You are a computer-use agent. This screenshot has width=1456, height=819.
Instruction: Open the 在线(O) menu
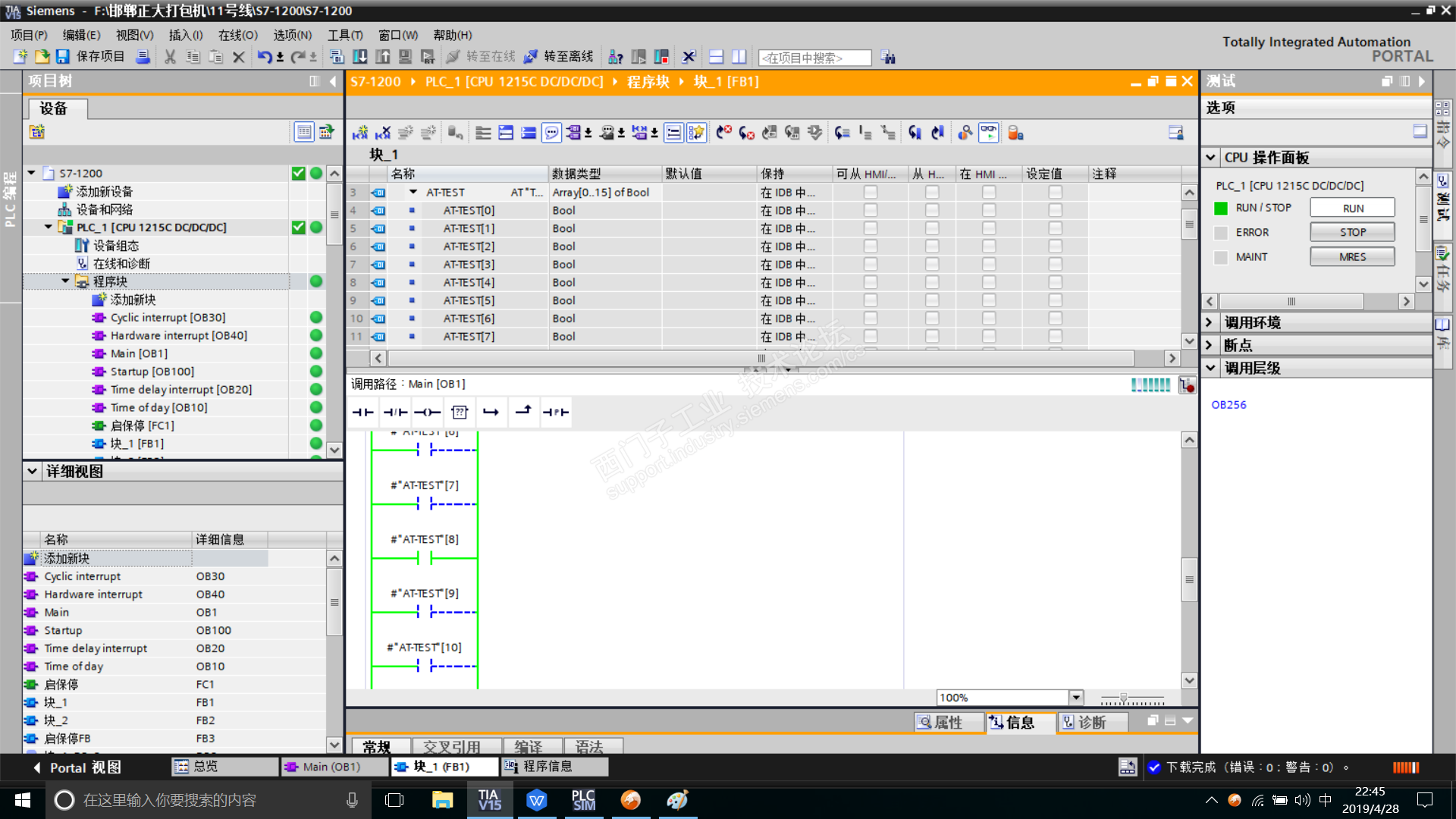pyautogui.click(x=237, y=35)
